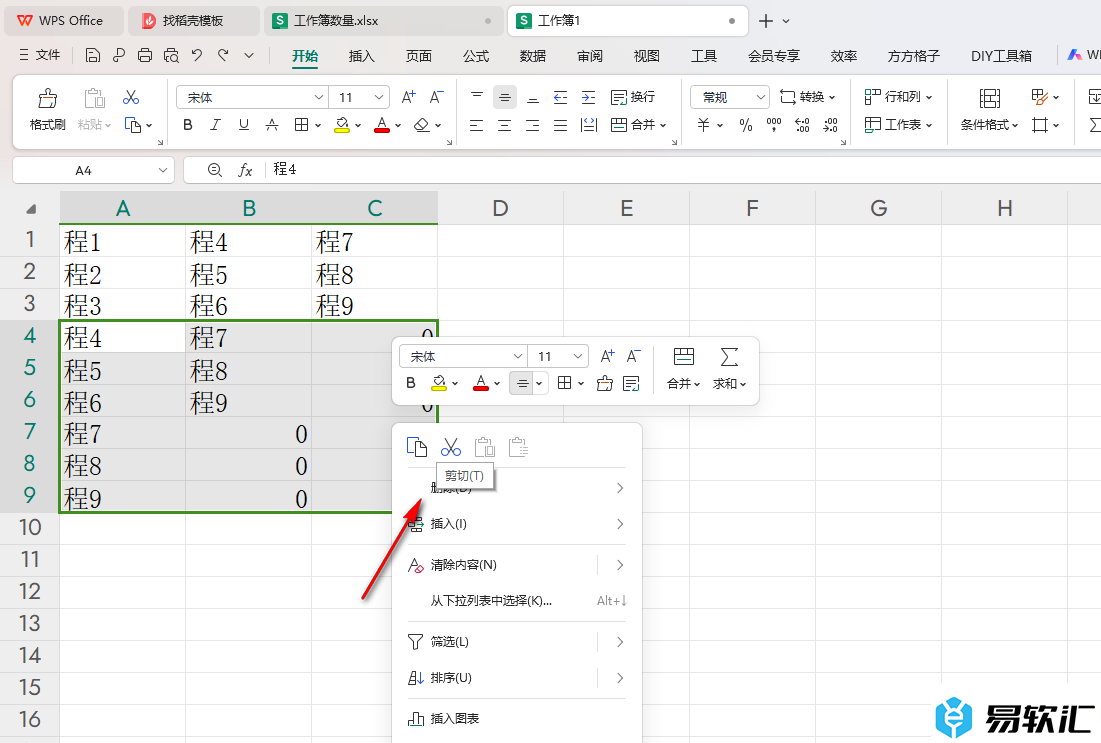Viewport: 1101px width, 743px height.
Task: Click the decrease indent icon
Action: point(560,98)
